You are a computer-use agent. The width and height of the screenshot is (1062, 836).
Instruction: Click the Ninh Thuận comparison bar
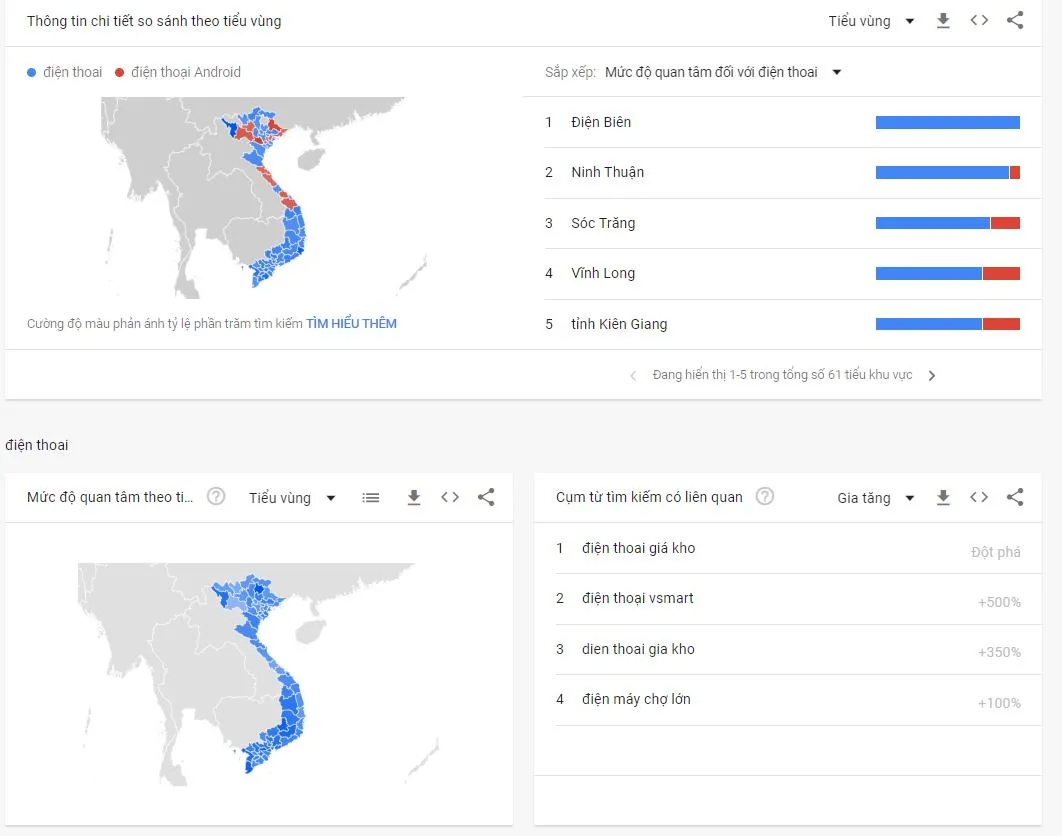(947, 173)
